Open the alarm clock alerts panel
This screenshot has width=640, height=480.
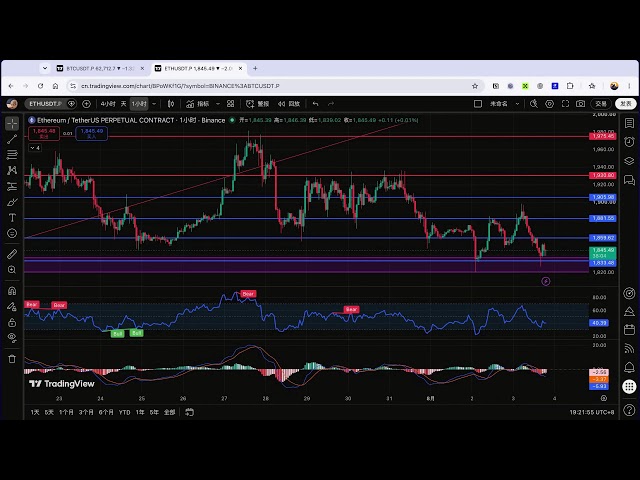click(629, 142)
